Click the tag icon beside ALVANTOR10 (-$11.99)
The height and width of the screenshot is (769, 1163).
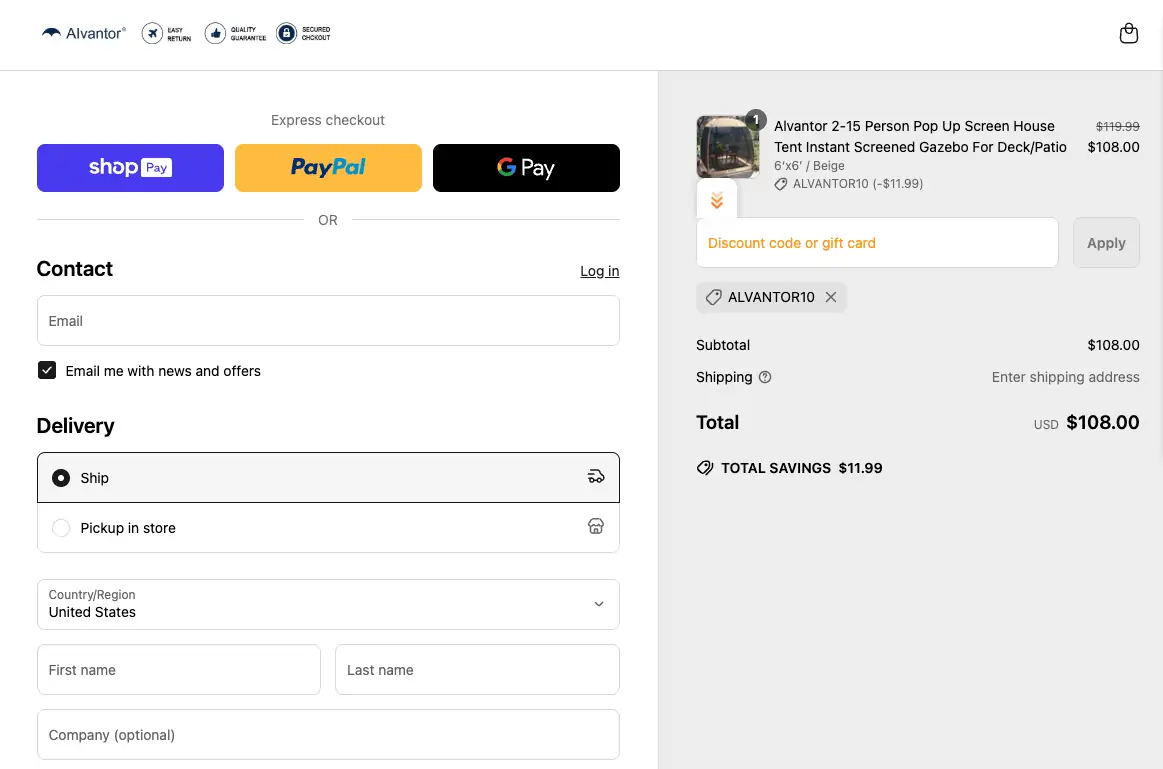(780, 184)
